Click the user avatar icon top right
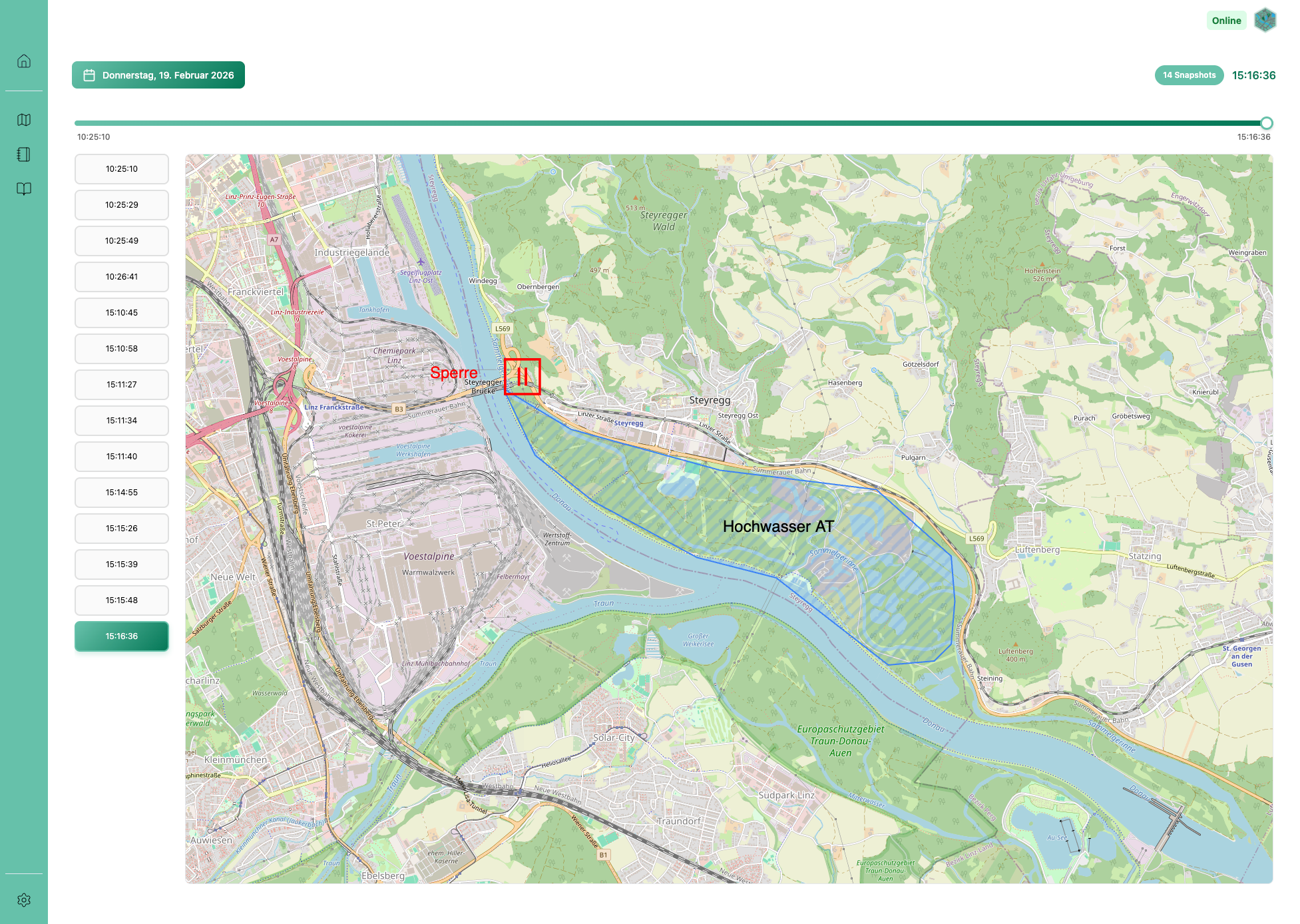The image size is (1300, 924). coord(1265,20)
